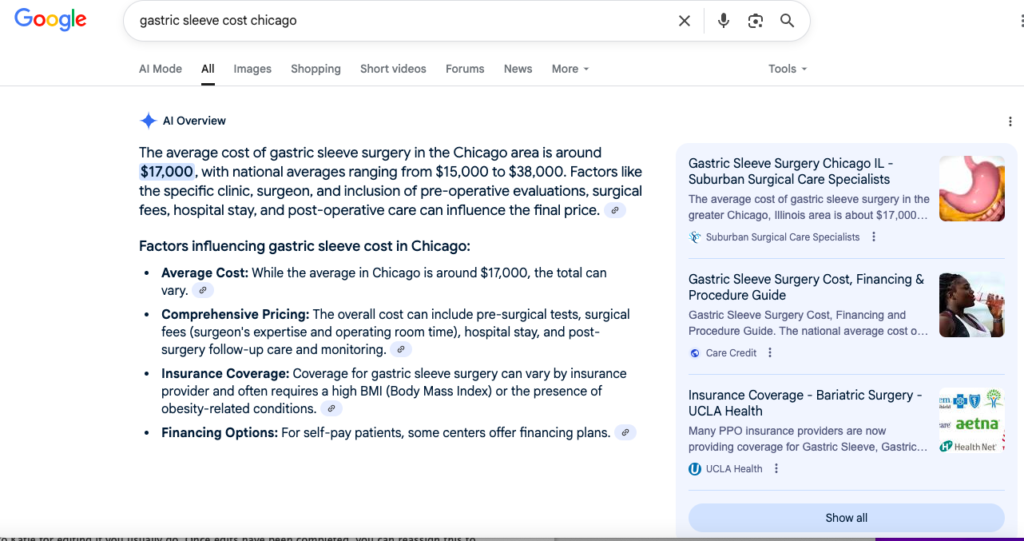Click Suburban Surgical Care Specialists favicon
The height and width of the screenshot is (541, 1024).
[x=695, y=237]
